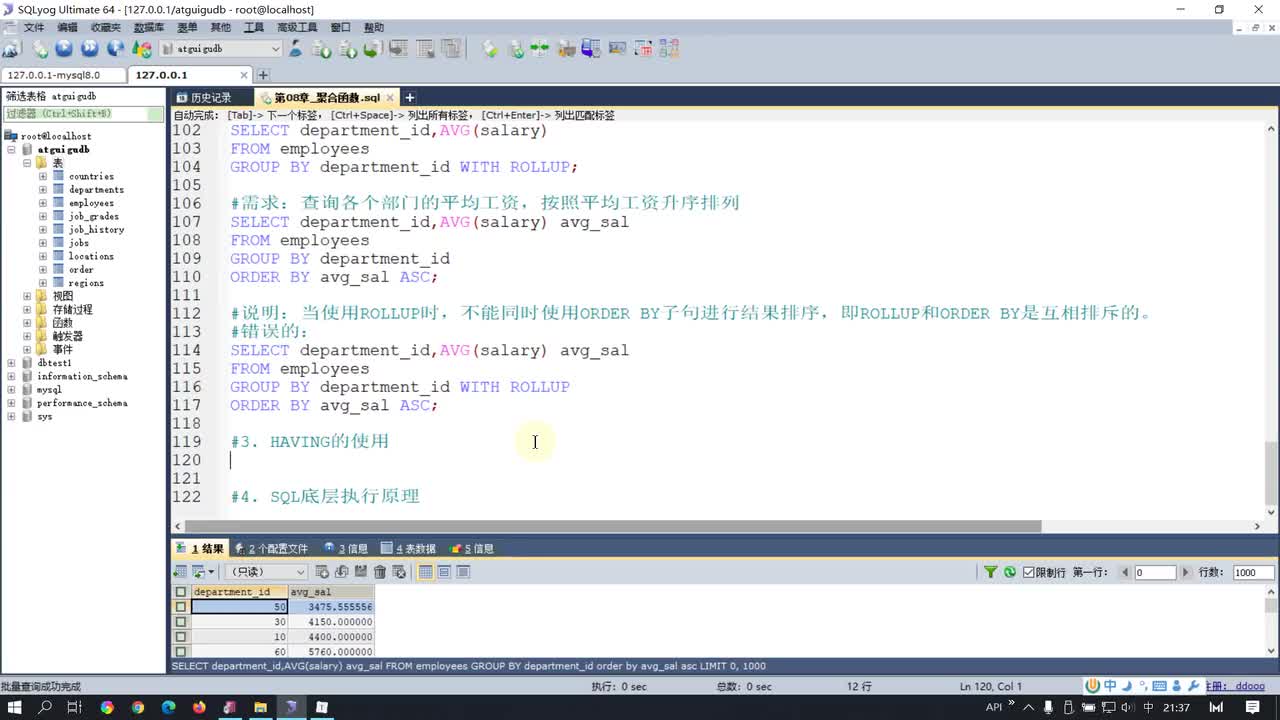The image size is (1280, 720).
Task: Expand the dbtest1 database node
Action: [x=11, y=363]
